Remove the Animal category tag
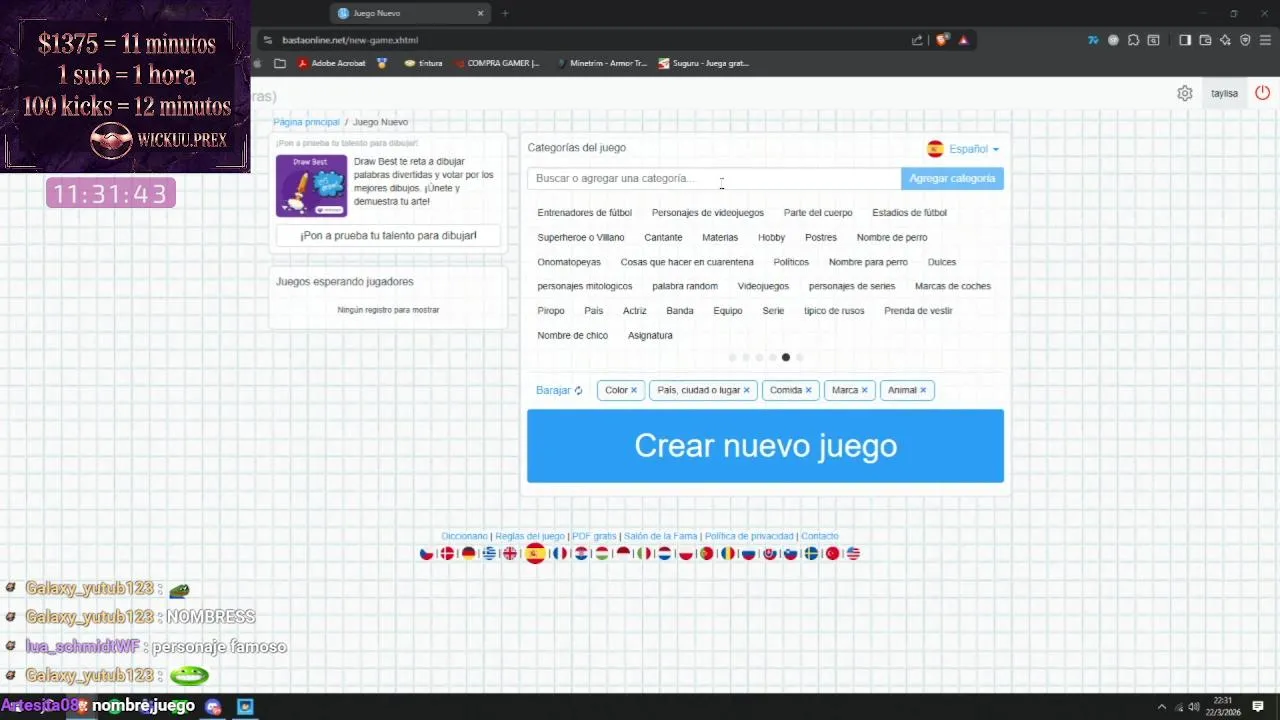 point(923,390)
